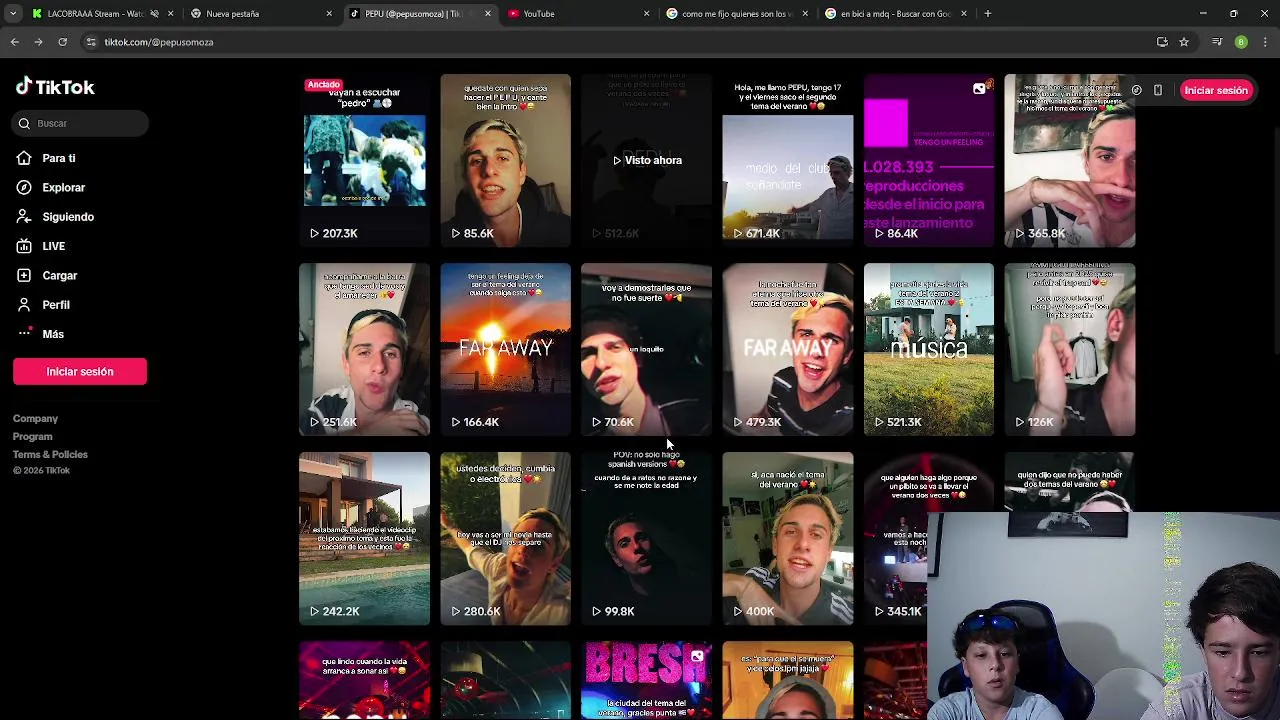1280x720 pixels.
Task: Open the Terms & Policies link
Action: 50,455
